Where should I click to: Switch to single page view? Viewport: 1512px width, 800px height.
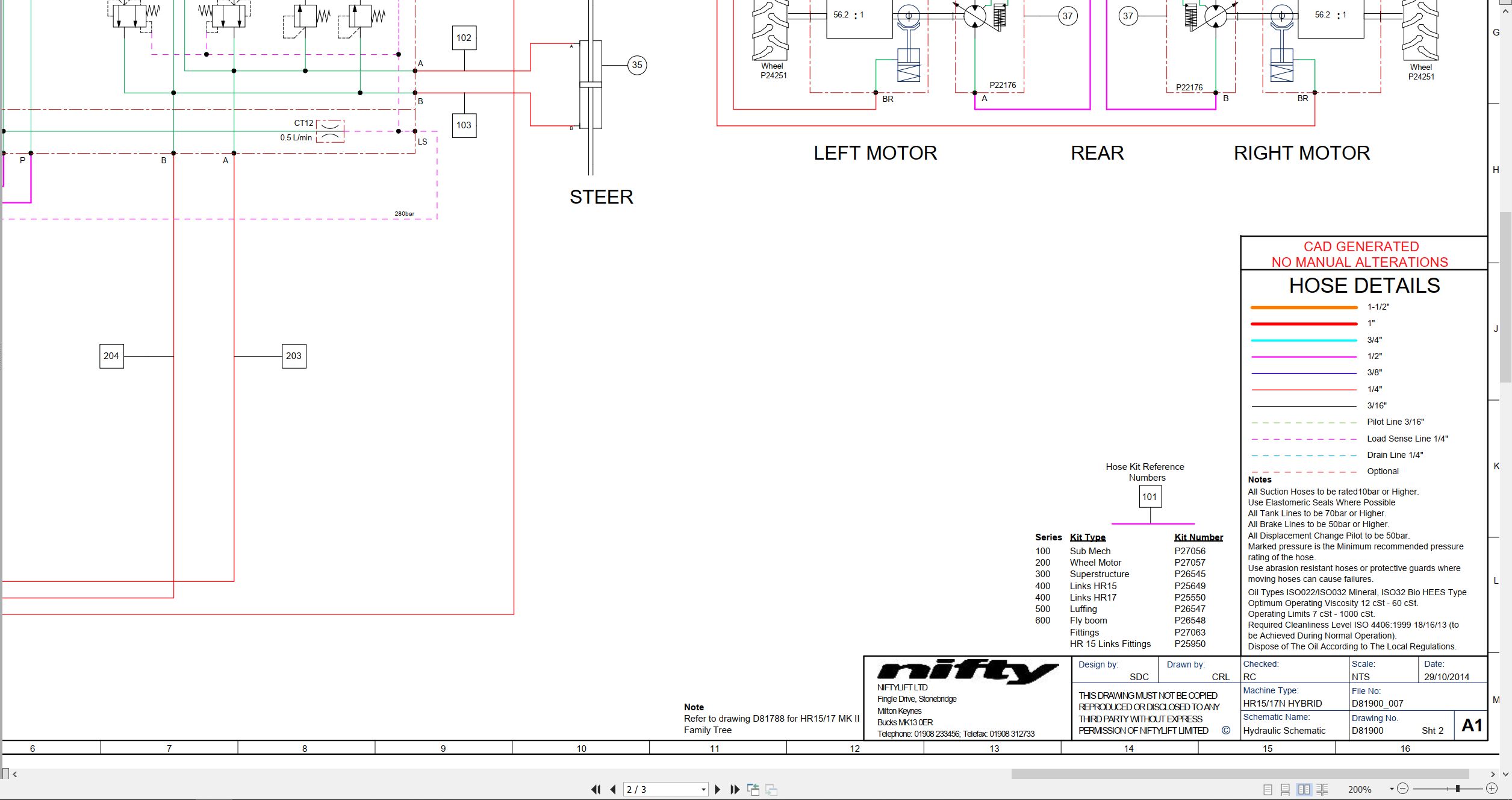click(x=1268, y=789)
